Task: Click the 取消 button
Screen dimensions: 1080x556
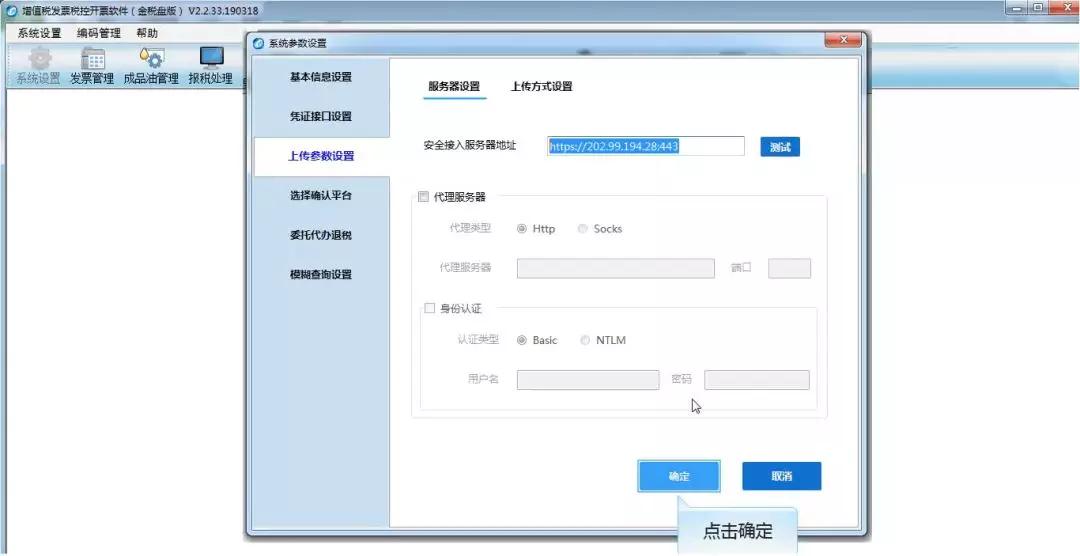Action: tap(782, 476)
